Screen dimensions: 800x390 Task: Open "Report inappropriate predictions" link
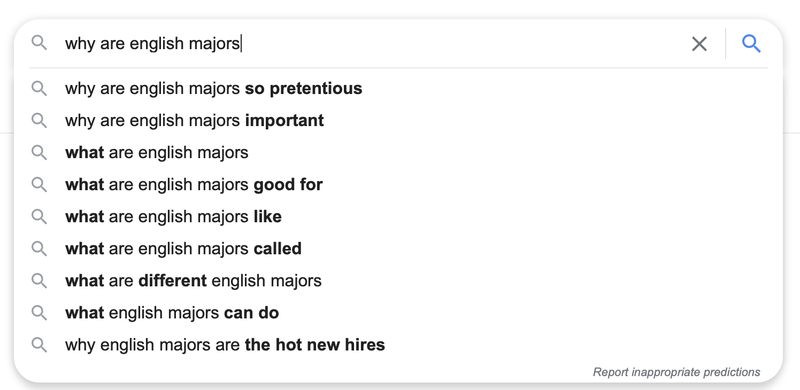[x=676, y=372]
